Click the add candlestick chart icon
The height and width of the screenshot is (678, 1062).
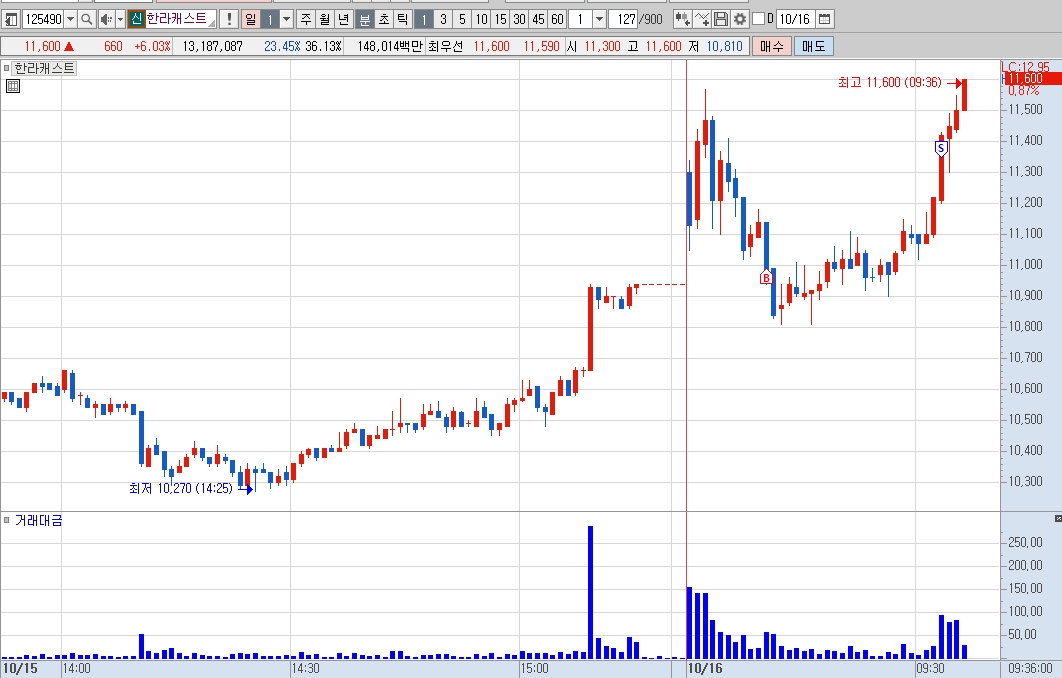(x=683, y=19)
